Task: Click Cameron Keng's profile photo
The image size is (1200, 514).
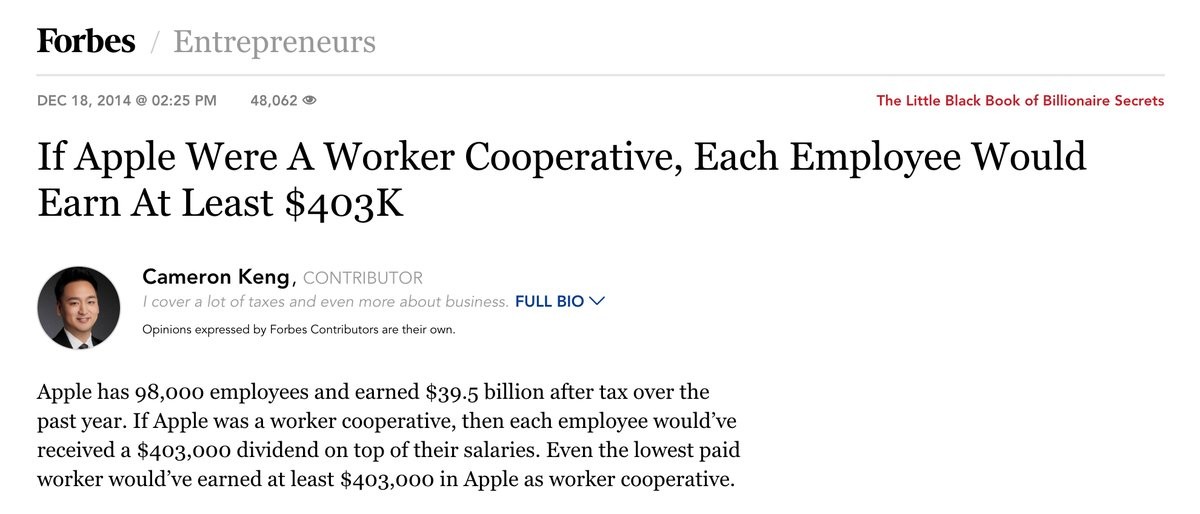Action: [79, 308]
